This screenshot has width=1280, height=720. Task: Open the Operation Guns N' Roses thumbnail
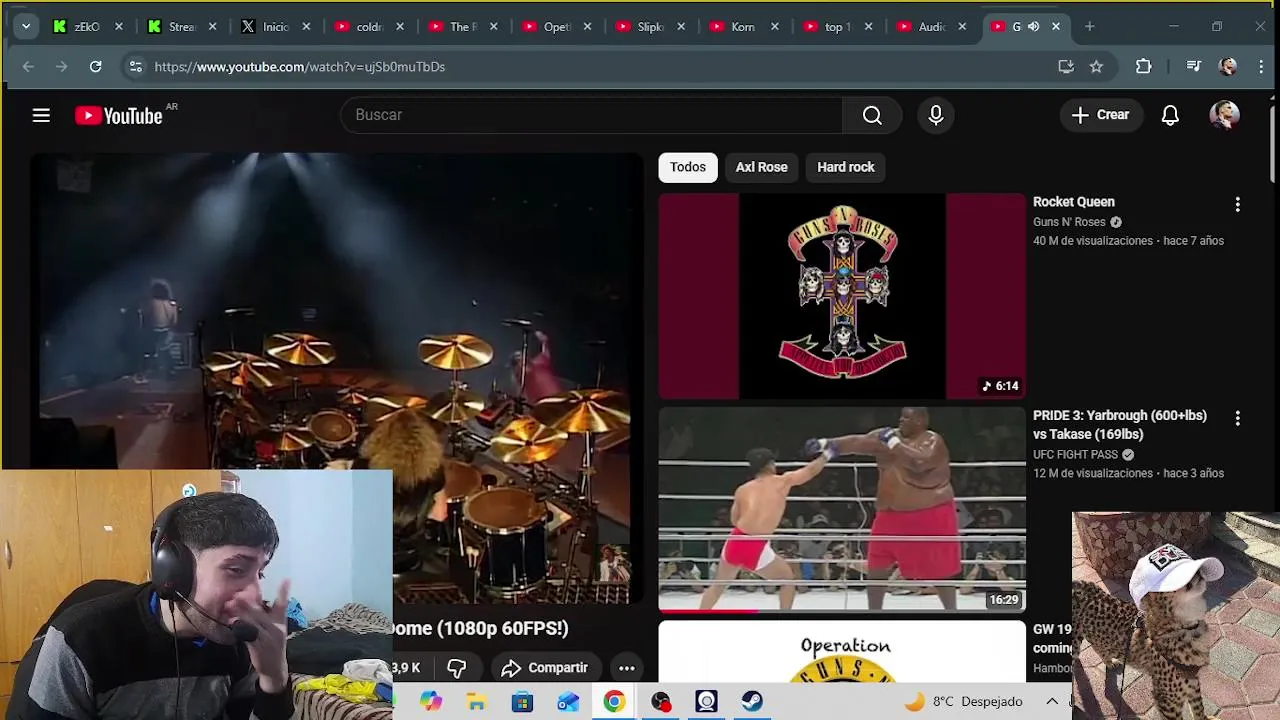click(842, 652)
